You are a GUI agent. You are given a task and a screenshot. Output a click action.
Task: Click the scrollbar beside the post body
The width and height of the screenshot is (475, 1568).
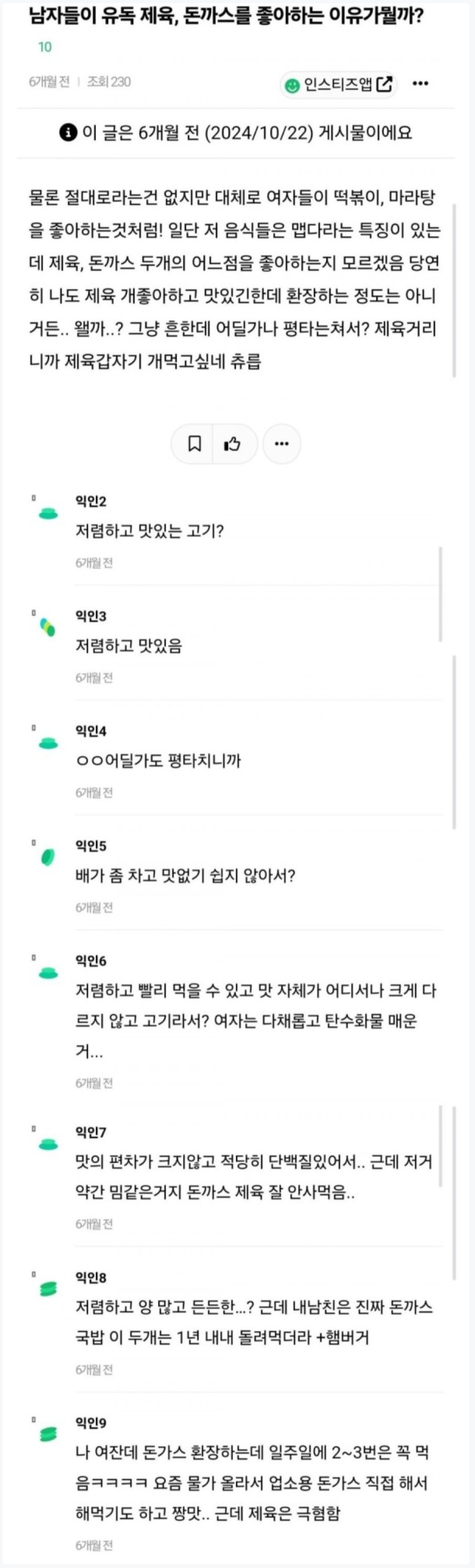(454, 290)
